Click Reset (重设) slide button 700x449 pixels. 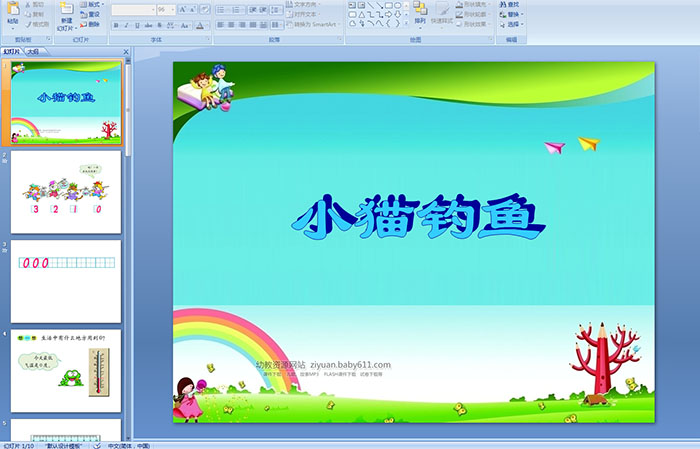90,14
